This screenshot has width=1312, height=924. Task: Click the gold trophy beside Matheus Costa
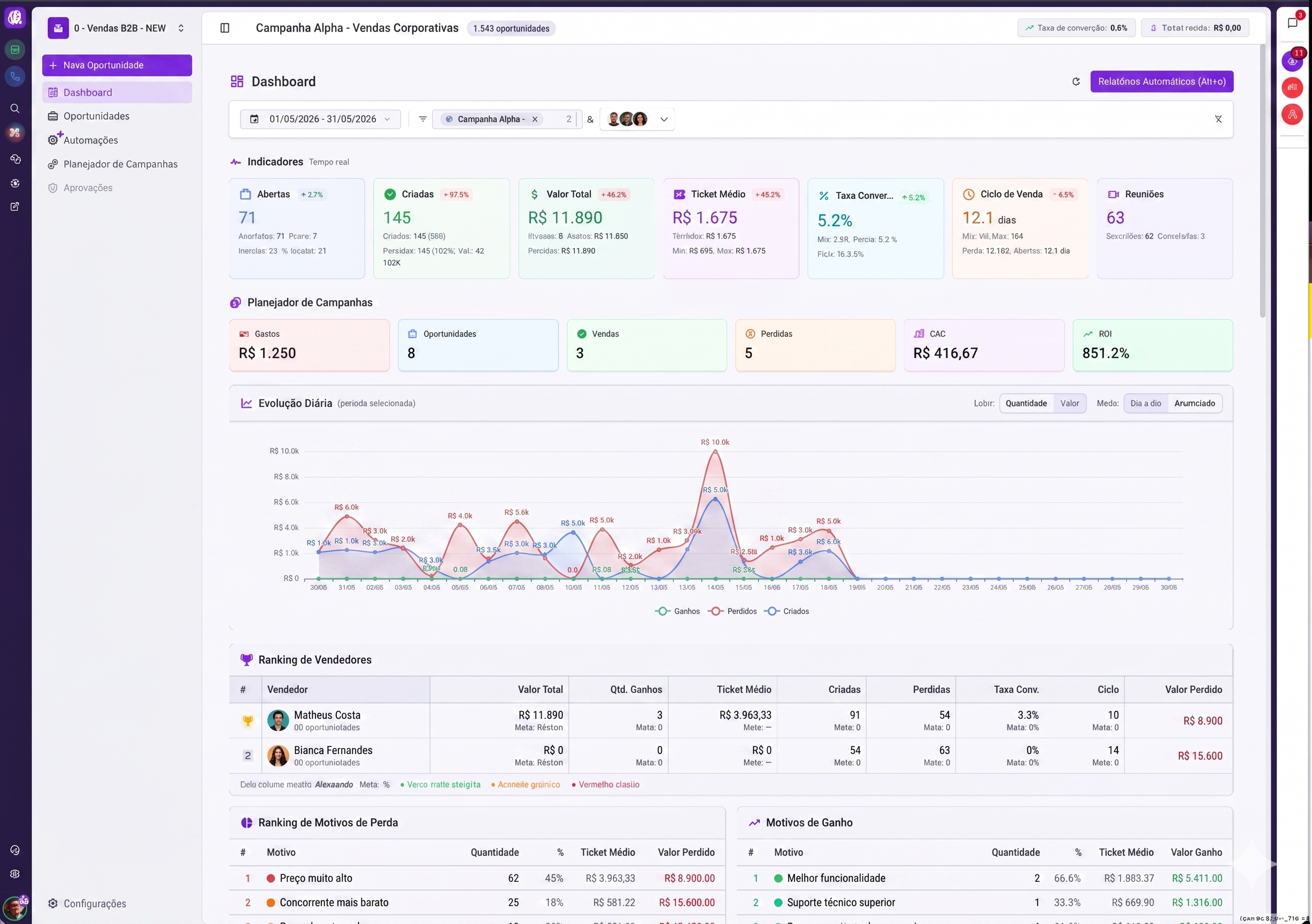point(248,721)
